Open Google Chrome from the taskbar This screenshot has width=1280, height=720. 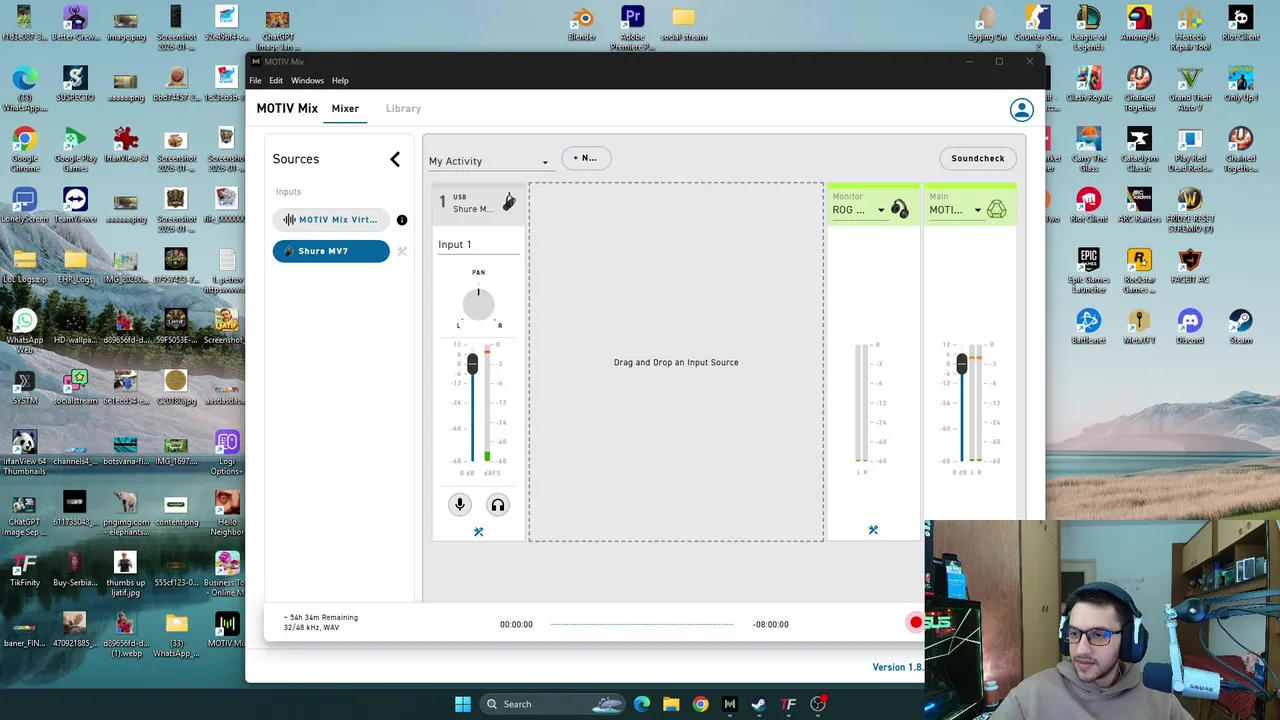click(700, 704)
